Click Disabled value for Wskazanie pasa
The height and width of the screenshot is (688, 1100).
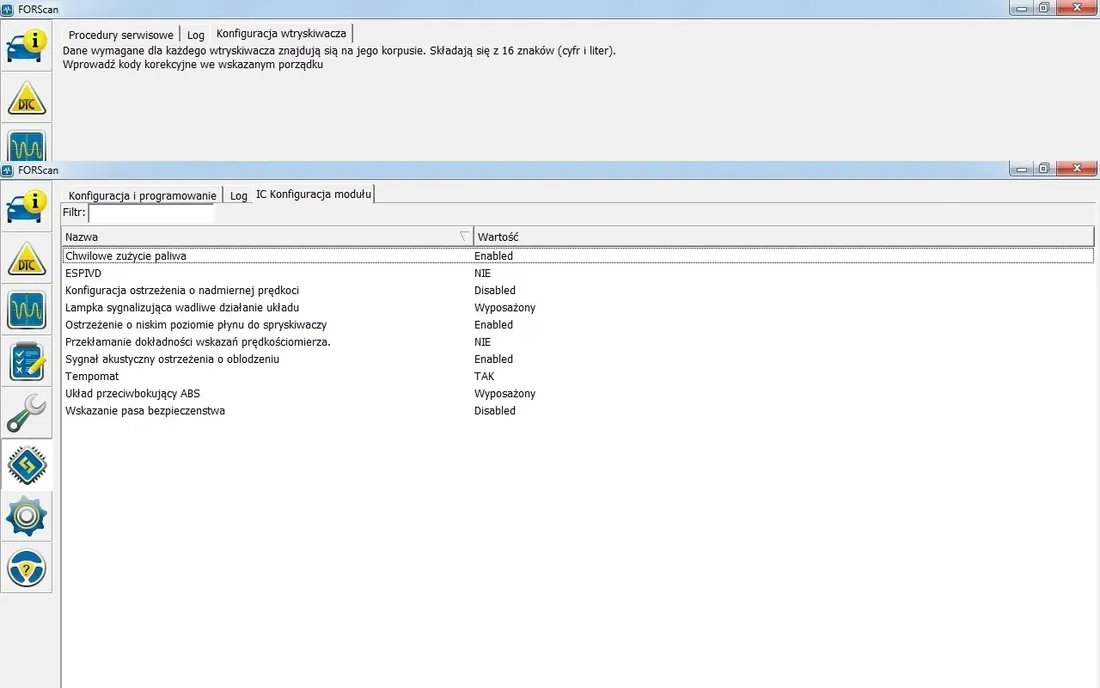495,410
